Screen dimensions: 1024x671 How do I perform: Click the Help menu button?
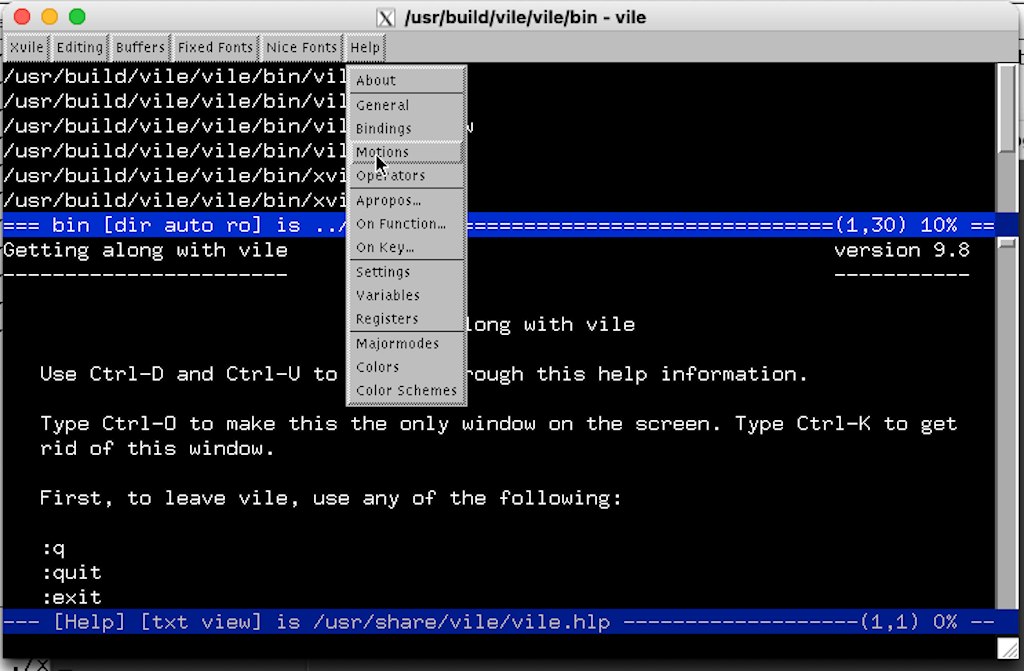click(x=365, y=47)
